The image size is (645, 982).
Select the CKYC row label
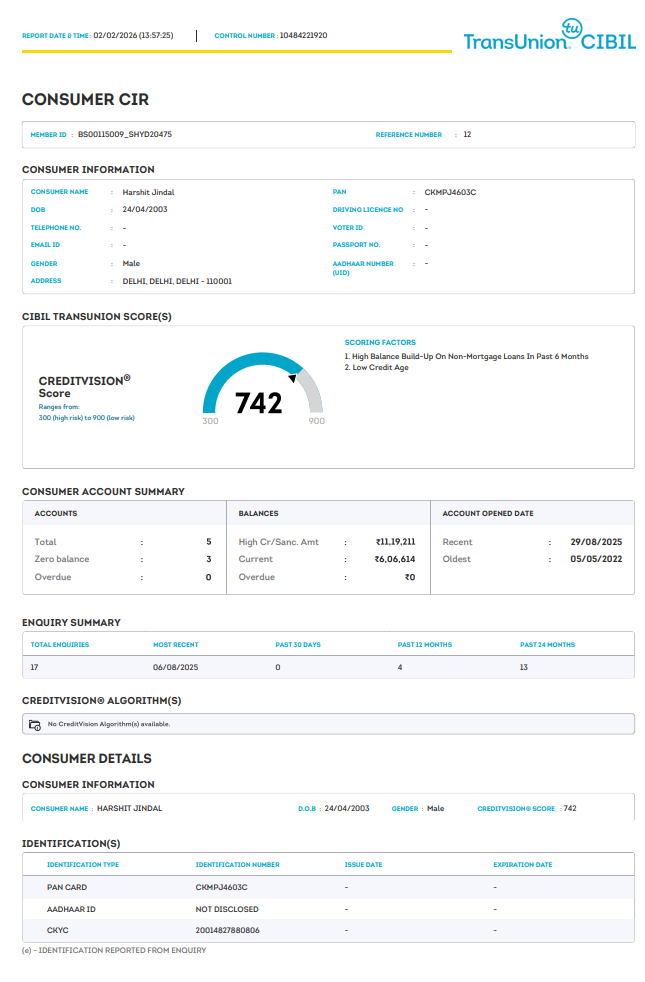pos(58,931)
